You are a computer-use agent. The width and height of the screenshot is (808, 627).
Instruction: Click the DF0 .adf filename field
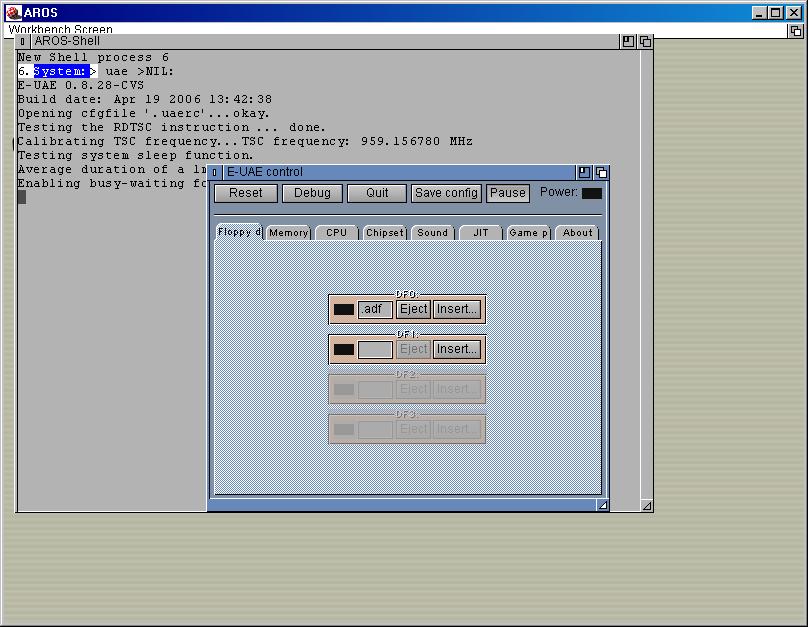coord(375,310)
